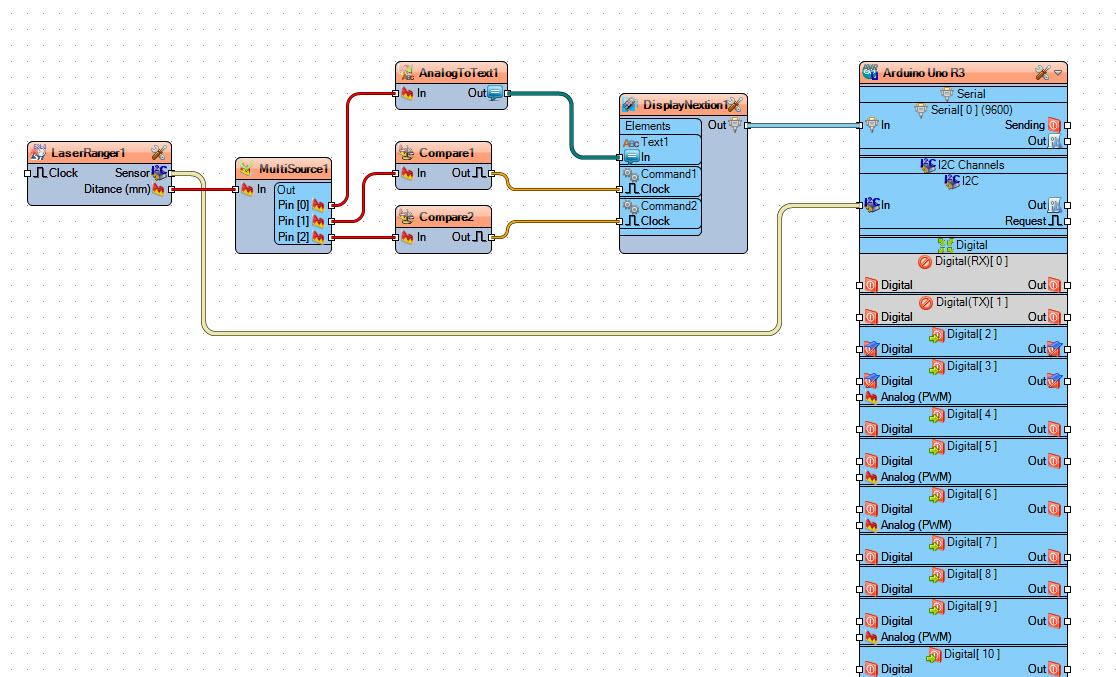The width and height of the screenshot is (1116, 677).
Task: Click Digital[ 2 ] Out pin icon
Action: coord(1055,349)
